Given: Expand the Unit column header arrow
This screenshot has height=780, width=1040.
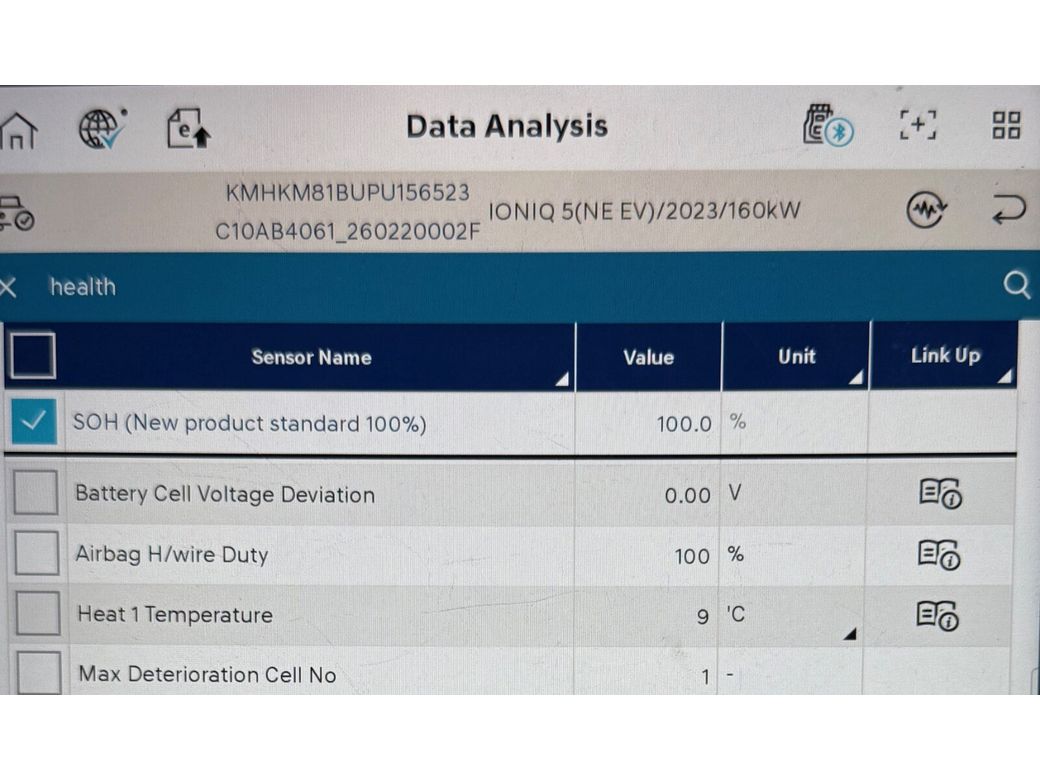Looking at the screenshot, I should (857, 378).
